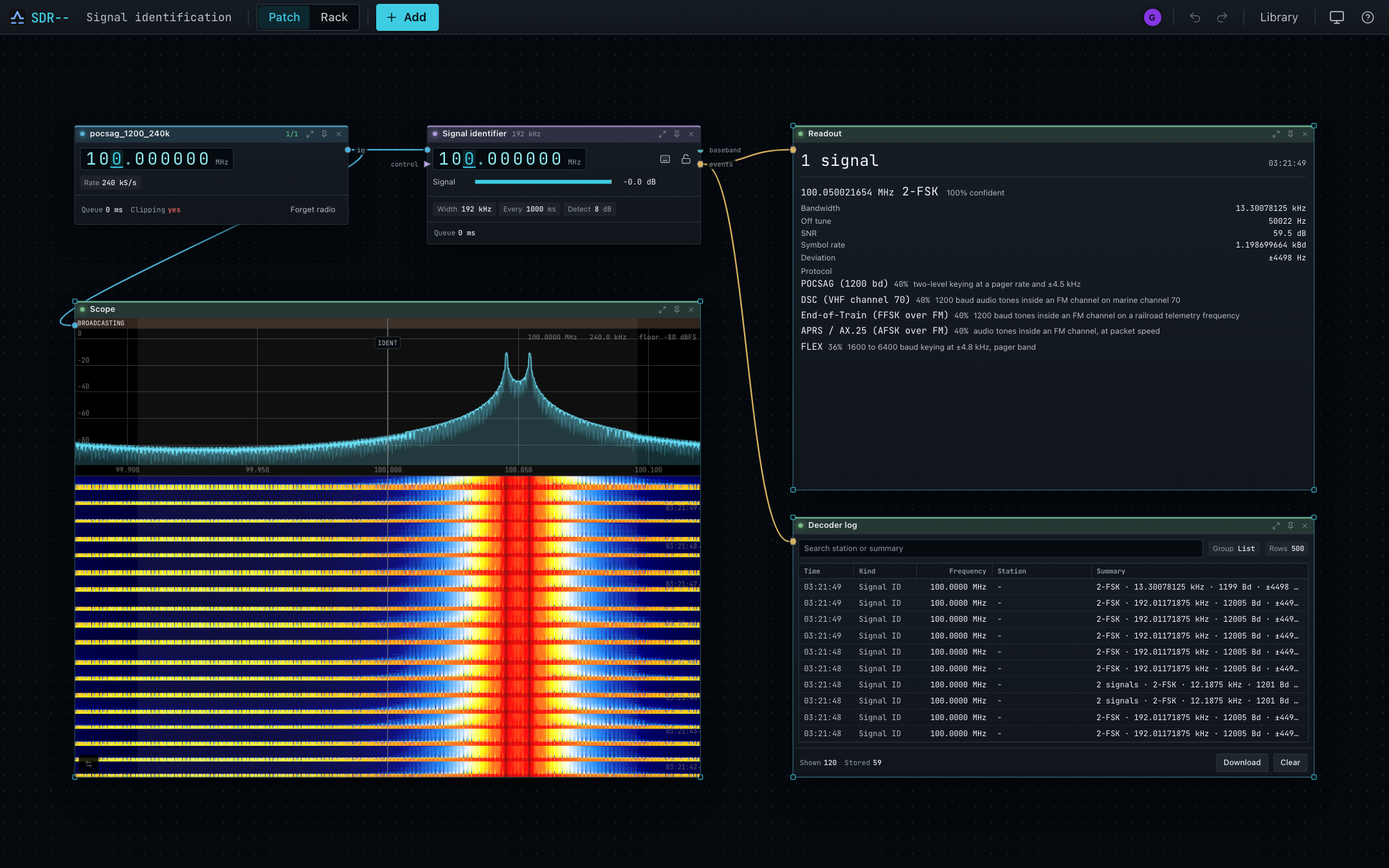The height and width of the screenshot is (868, 1389).
Task: Close the pocsag_1200_240k node
Action: (339, 134)
